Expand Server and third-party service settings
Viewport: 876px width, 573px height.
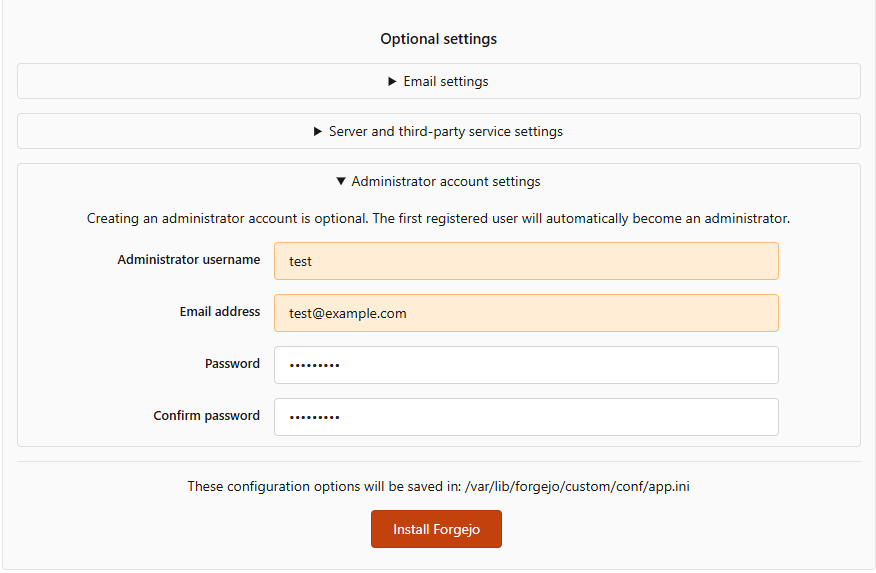tap(445, 132)
